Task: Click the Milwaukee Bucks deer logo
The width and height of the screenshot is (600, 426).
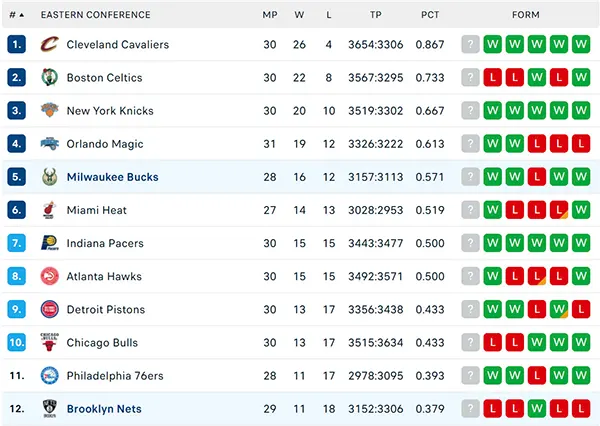Action: click(x=50, y=177)
